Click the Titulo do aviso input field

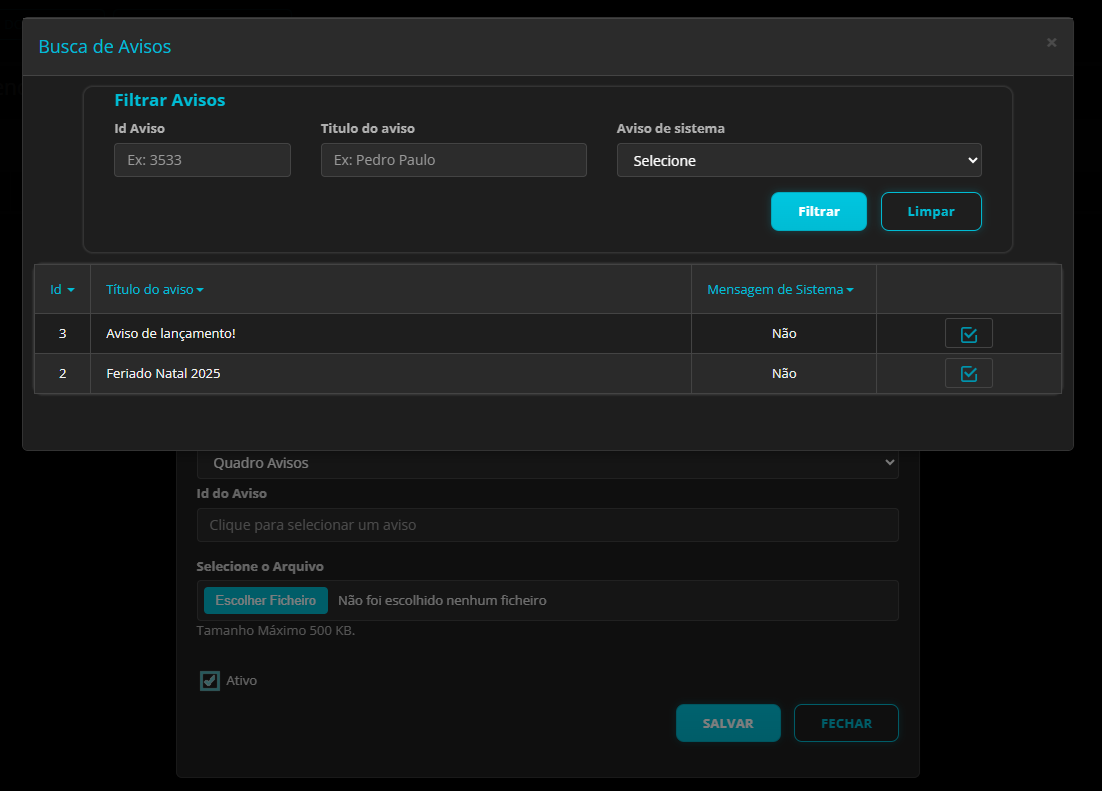(453, 160)
